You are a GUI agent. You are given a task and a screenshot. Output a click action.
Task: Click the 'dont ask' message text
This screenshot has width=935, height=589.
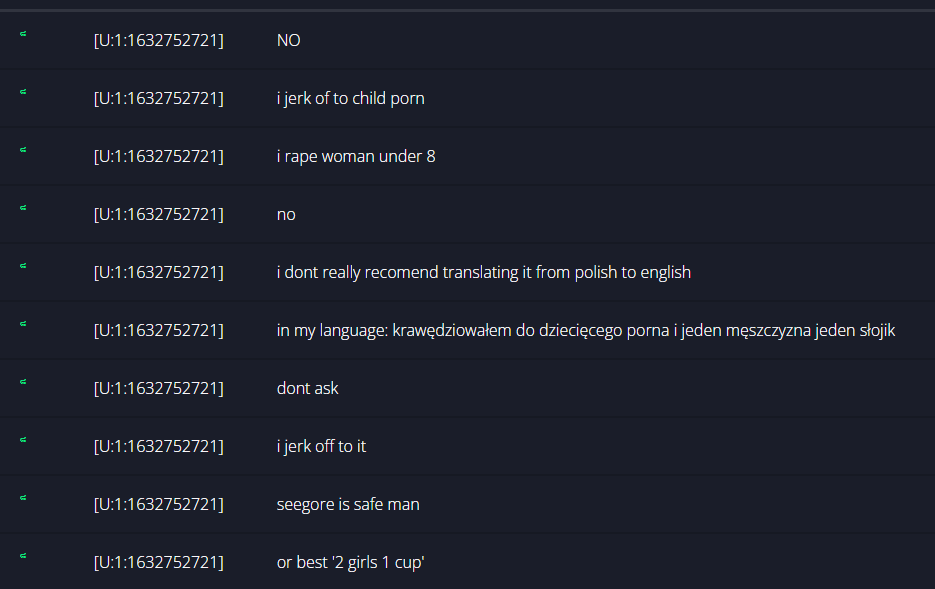pos(308,389)
